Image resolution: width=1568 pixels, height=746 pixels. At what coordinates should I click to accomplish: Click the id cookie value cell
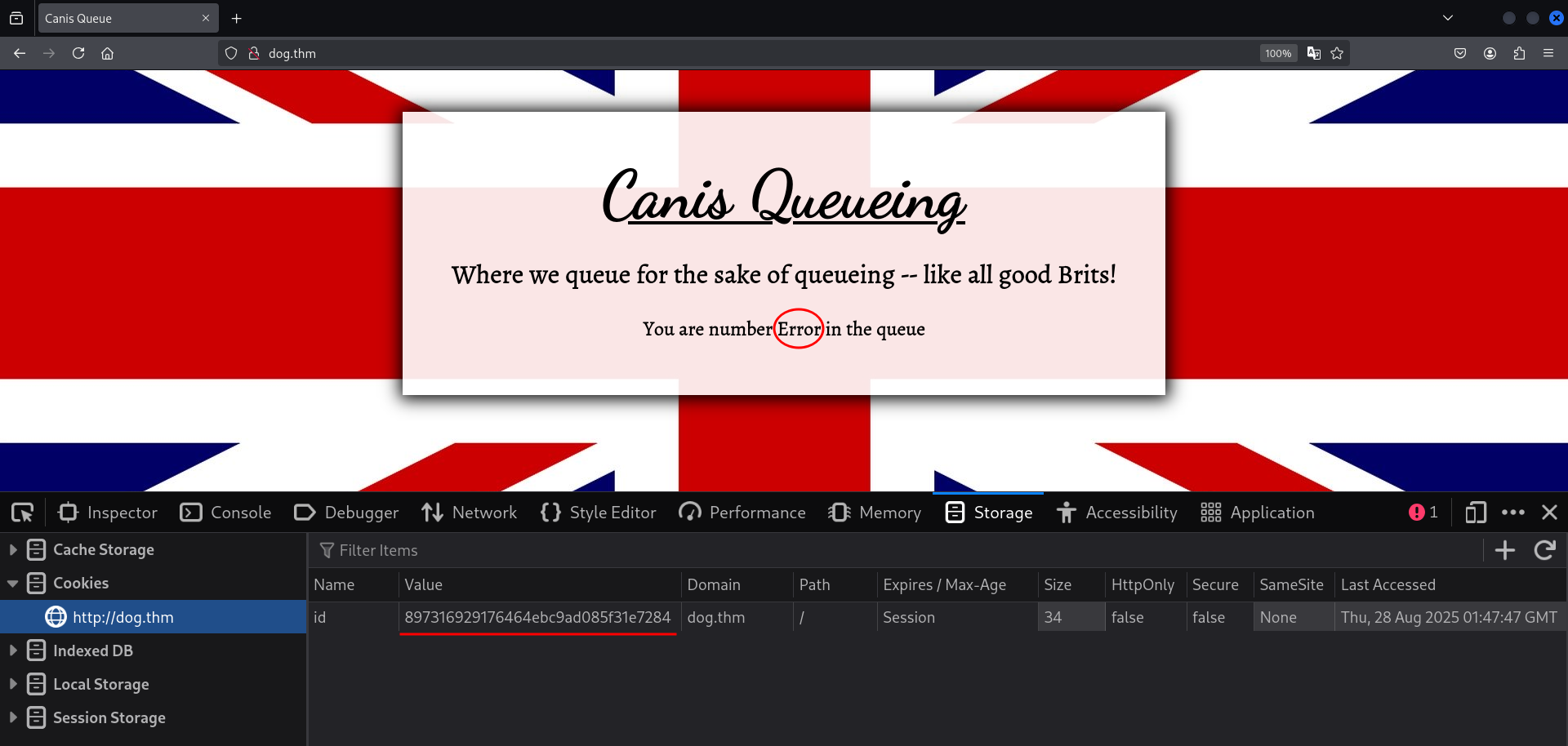pyautogui.click(x=537, y=617)
